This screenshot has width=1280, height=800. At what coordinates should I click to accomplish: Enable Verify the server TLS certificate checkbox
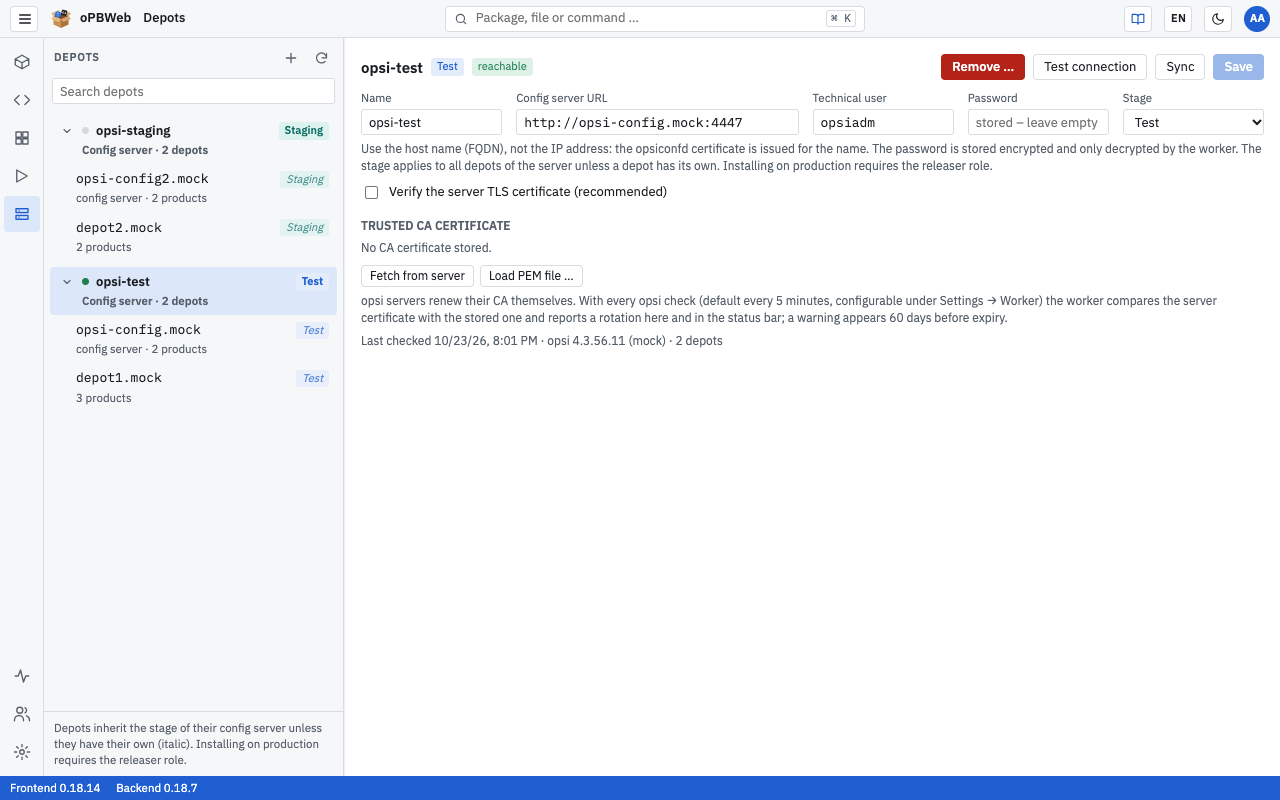click(x=372, y=192)
